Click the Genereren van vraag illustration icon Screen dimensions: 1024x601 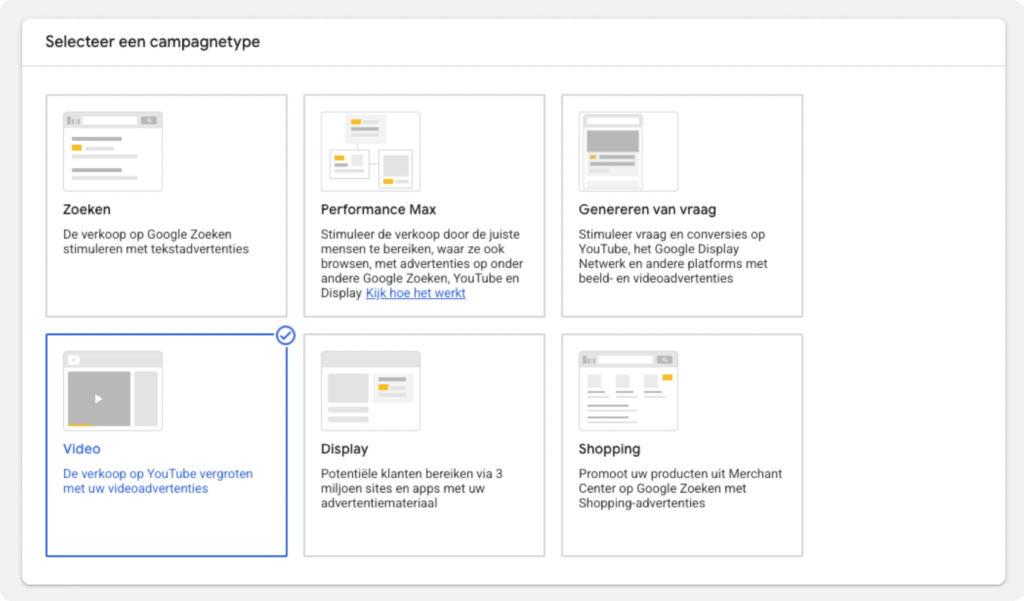pos(628,151)
